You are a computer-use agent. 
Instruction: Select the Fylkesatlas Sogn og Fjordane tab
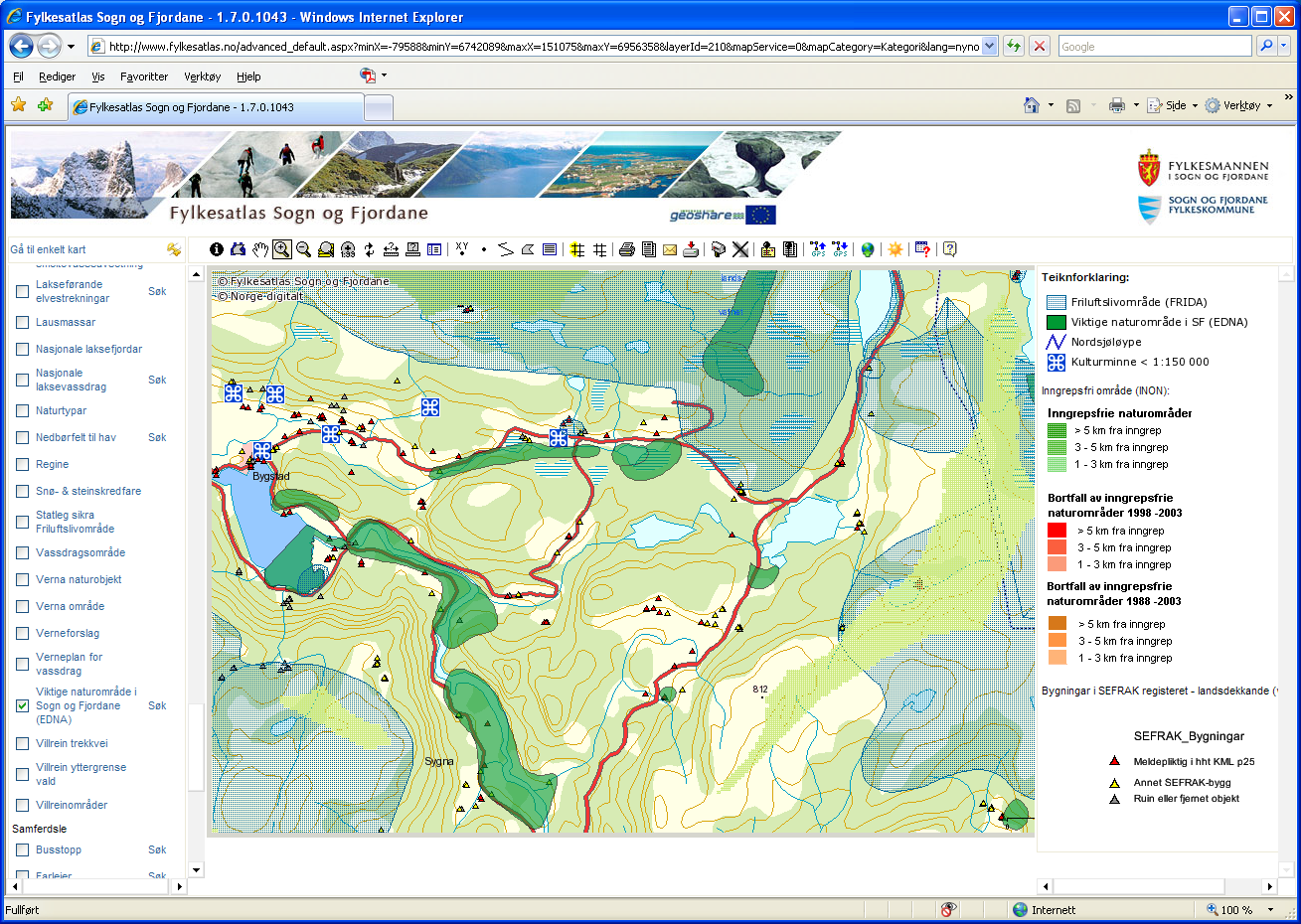point(216,107)
